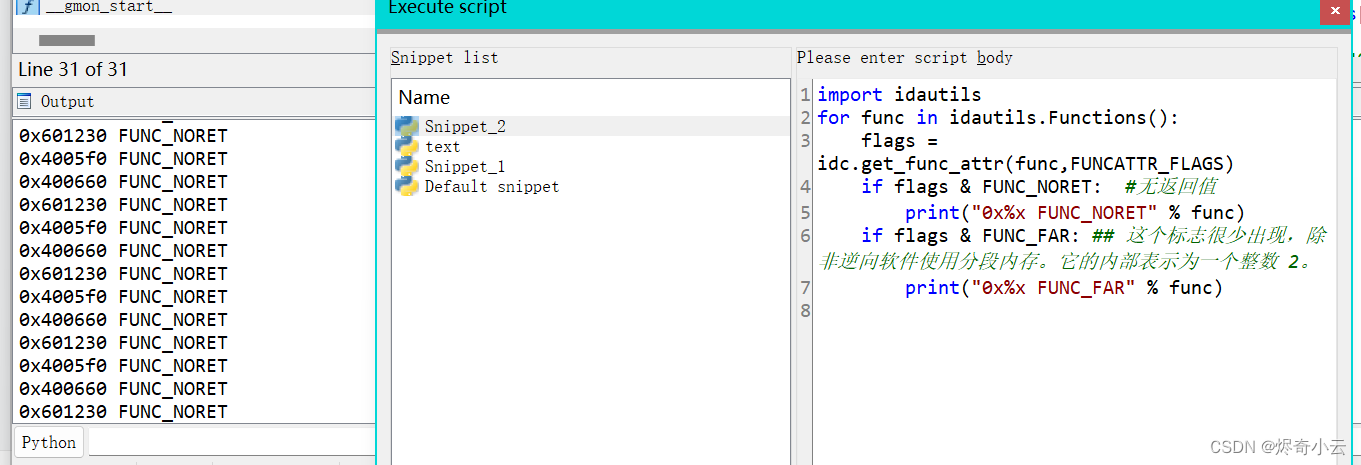This screenshot has height=465, width=1361.
Task: Click print FUNC_NORET statement line
Action: (x=1075, y=212)
